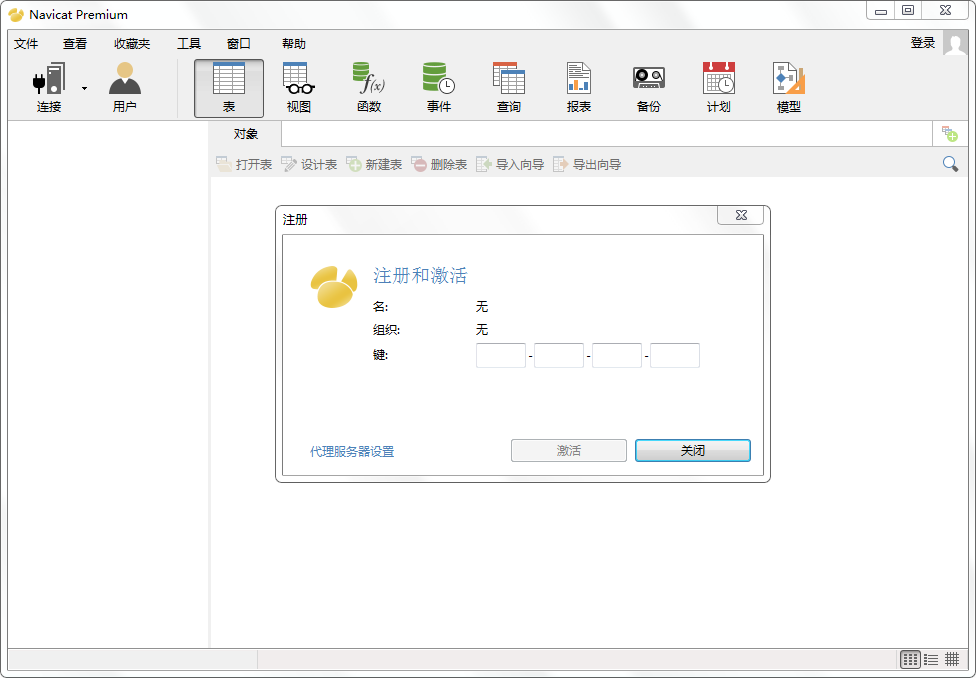Select the Table (表) toolbar icon

pos(229,88)
